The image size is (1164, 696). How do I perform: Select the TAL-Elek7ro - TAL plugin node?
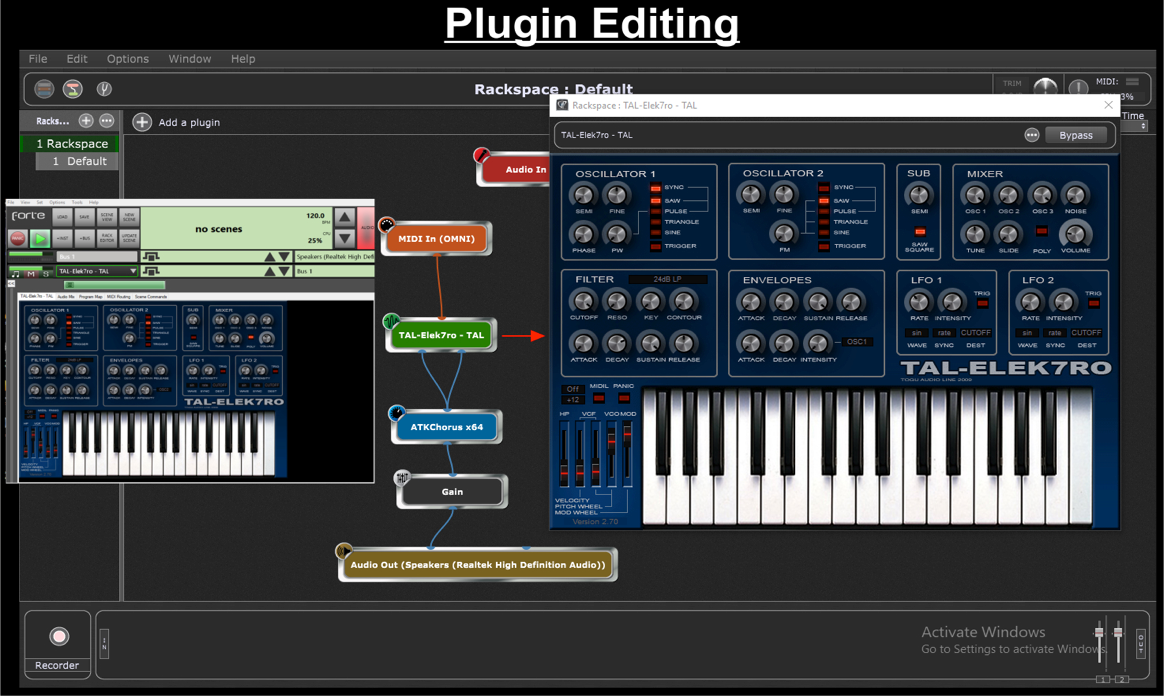[441, 335]
